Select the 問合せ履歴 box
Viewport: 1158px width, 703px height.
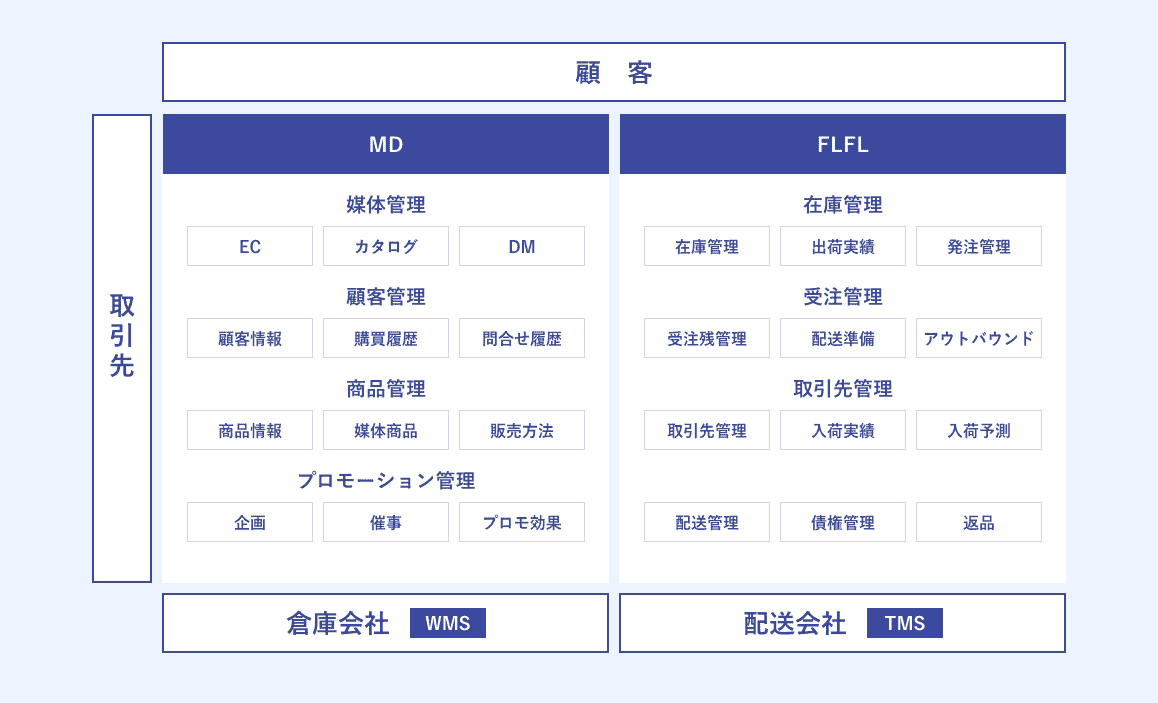(521, 338)
